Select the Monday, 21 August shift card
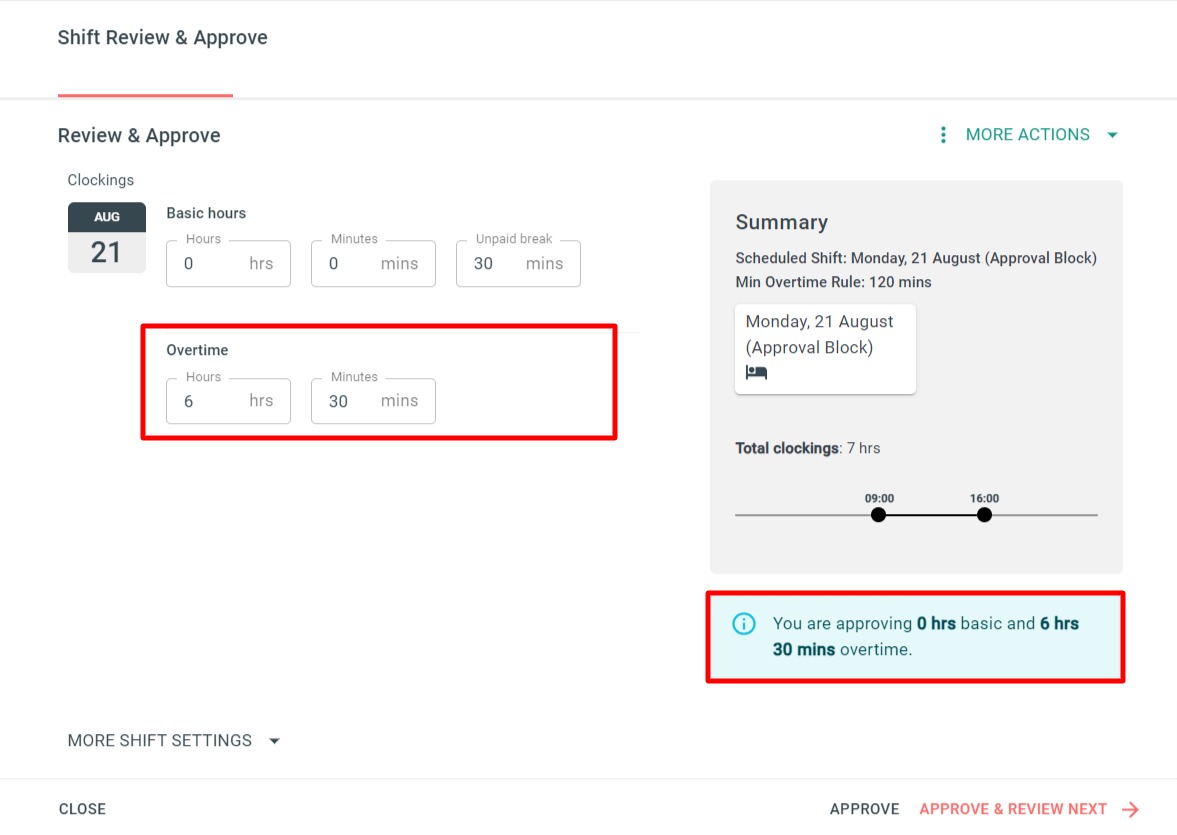The width and height of the screenshot is (1177, 835). [x=824, y=348]
